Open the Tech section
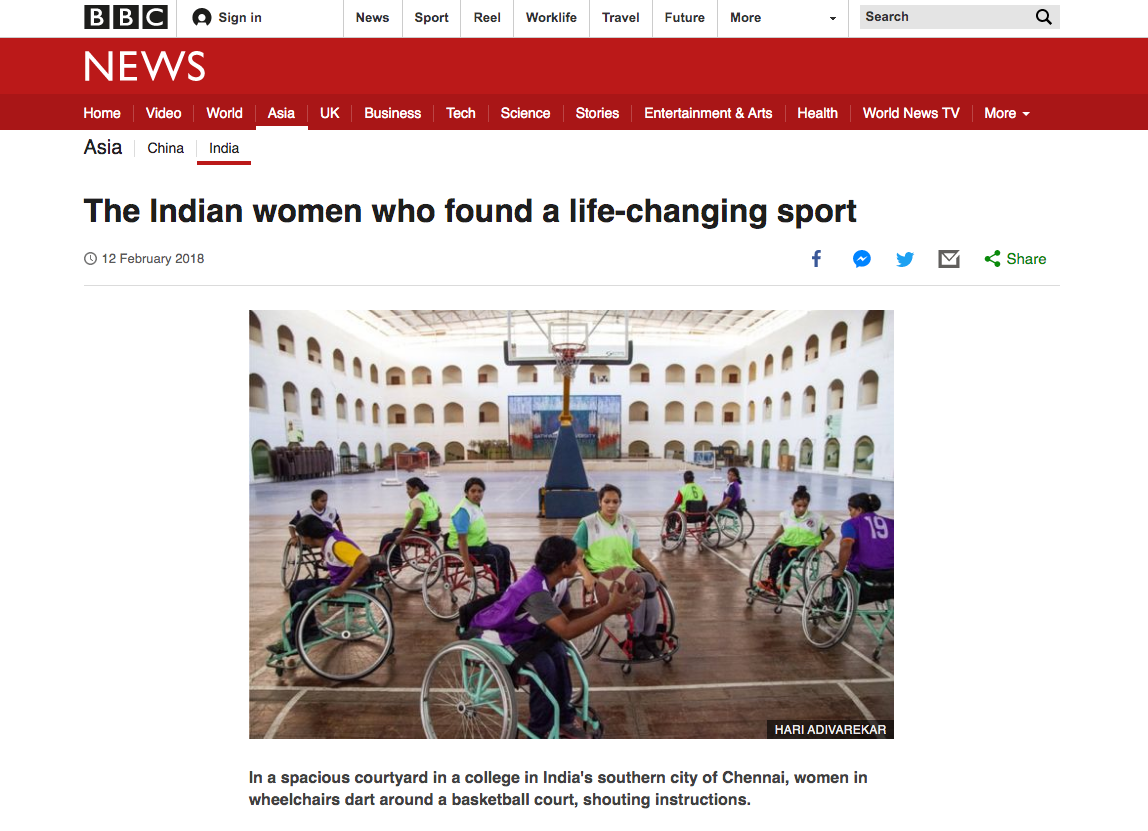1148x831 pixels. tap(461, 113)
